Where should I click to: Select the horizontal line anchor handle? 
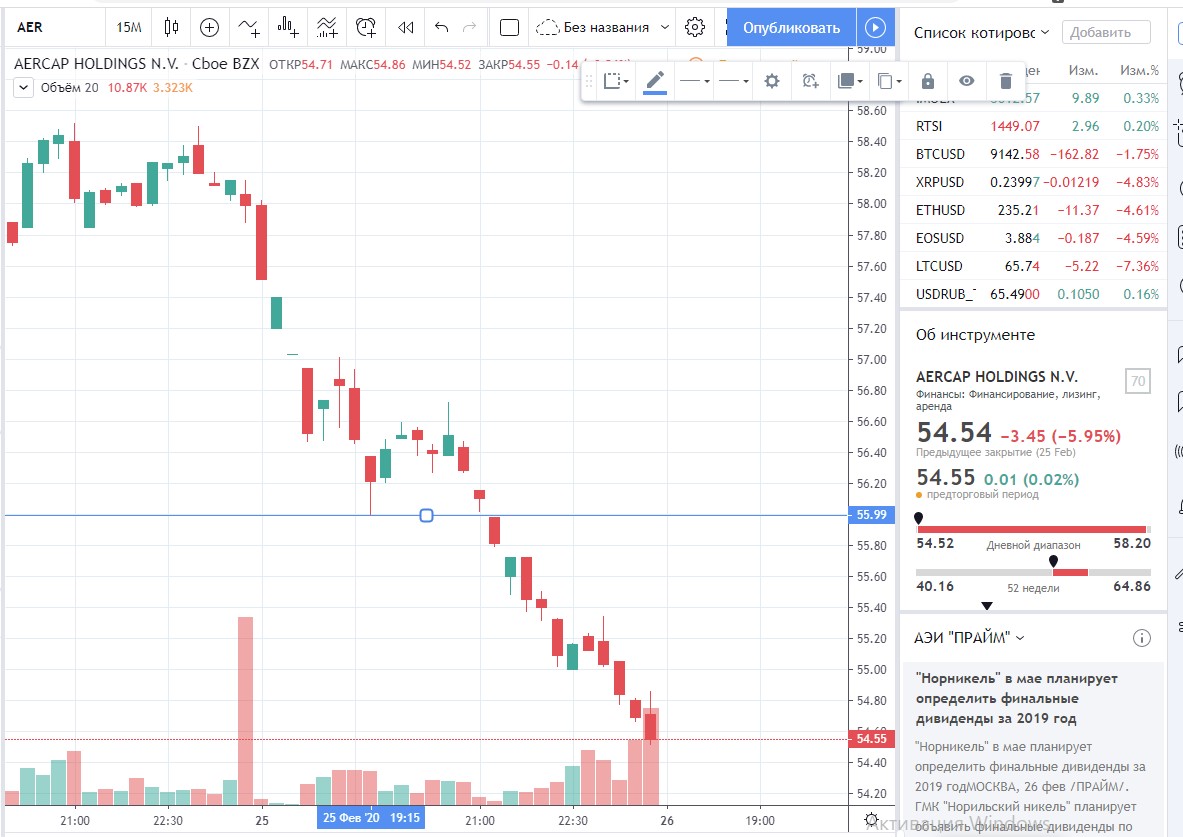(426, 515)
